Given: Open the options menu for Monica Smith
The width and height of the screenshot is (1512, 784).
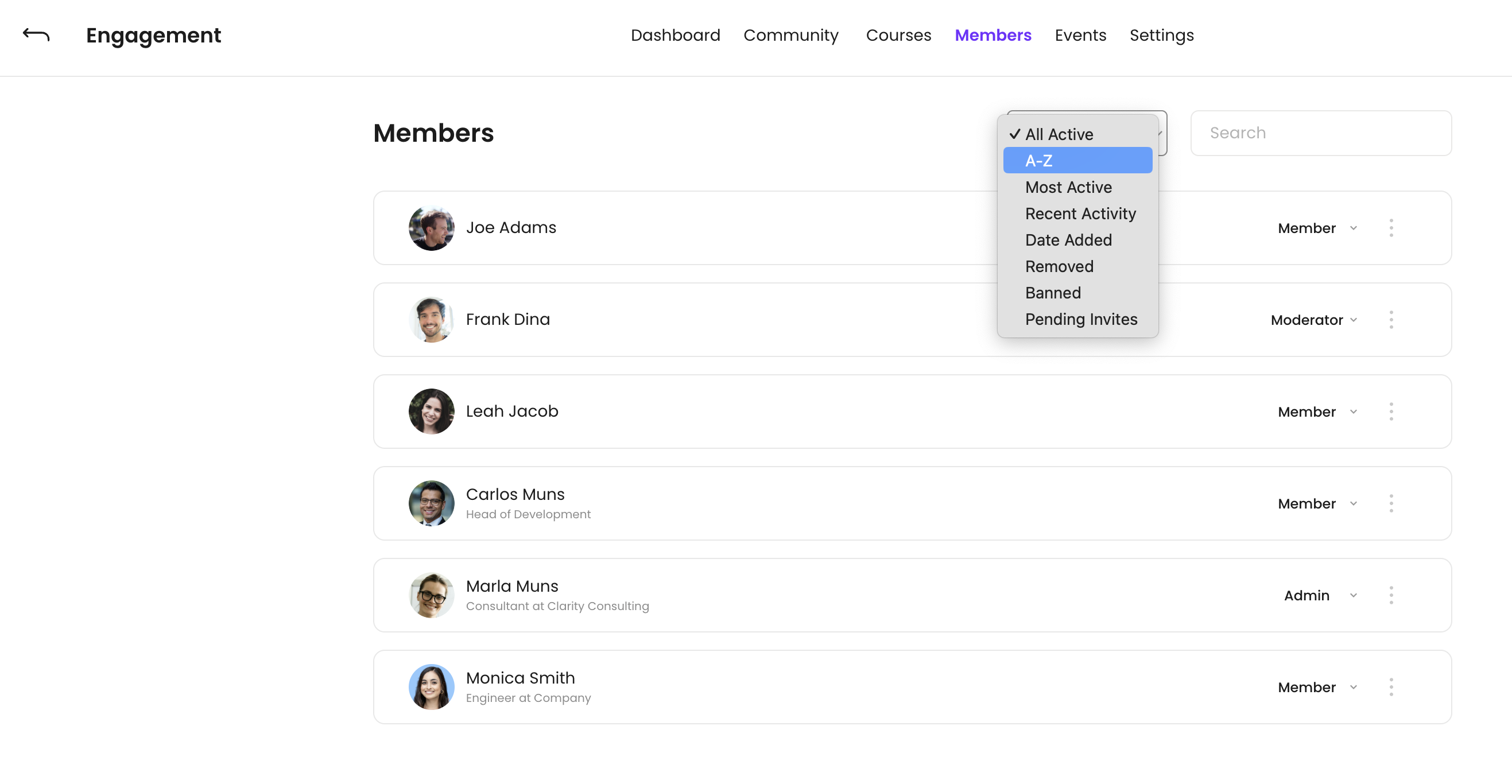Looking at the screenshot, I should pyautogui.click(x=1391, y=686).
